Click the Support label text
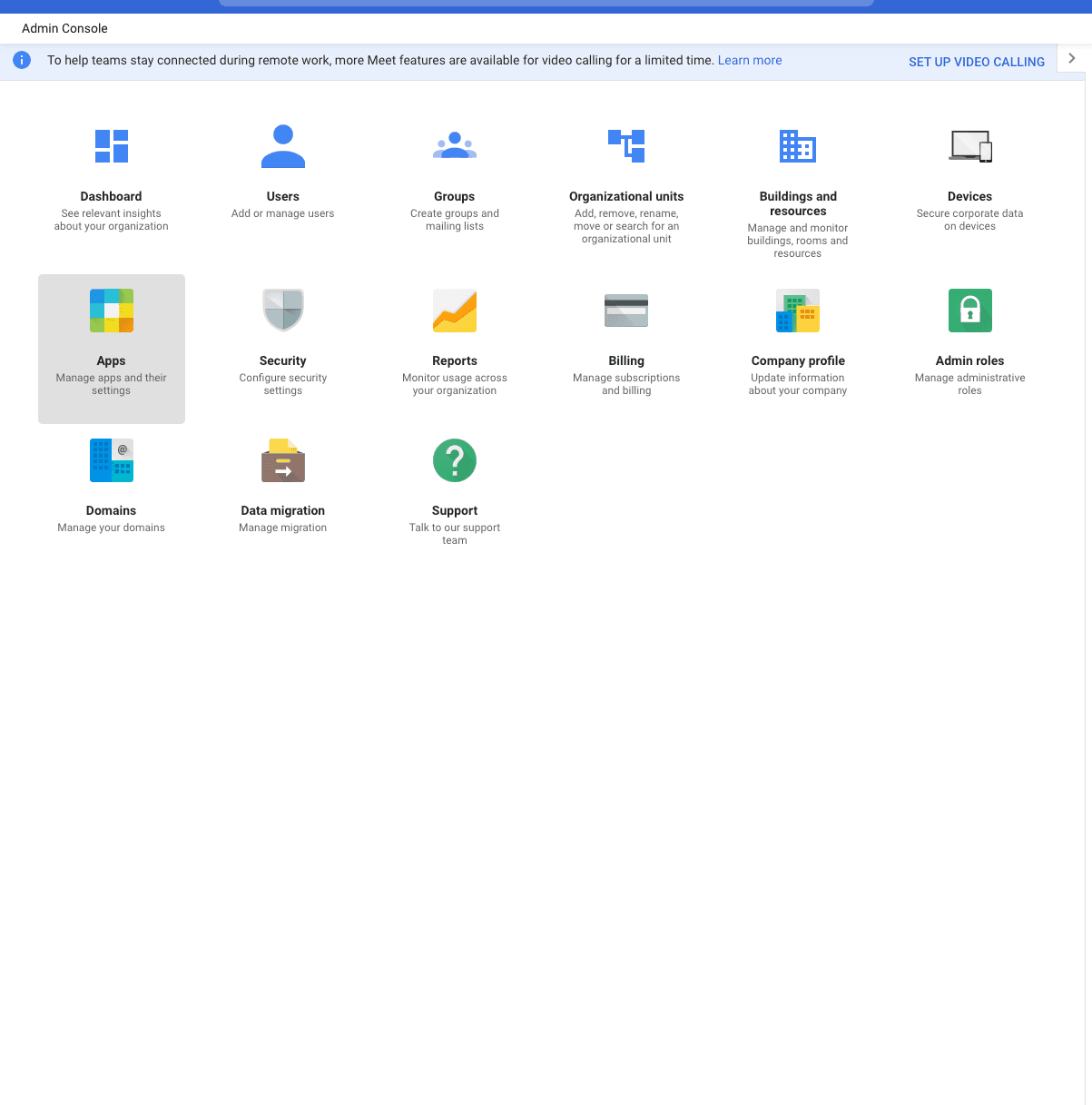This screenshot has height=1105, width=1092. [x=455, y=510]
